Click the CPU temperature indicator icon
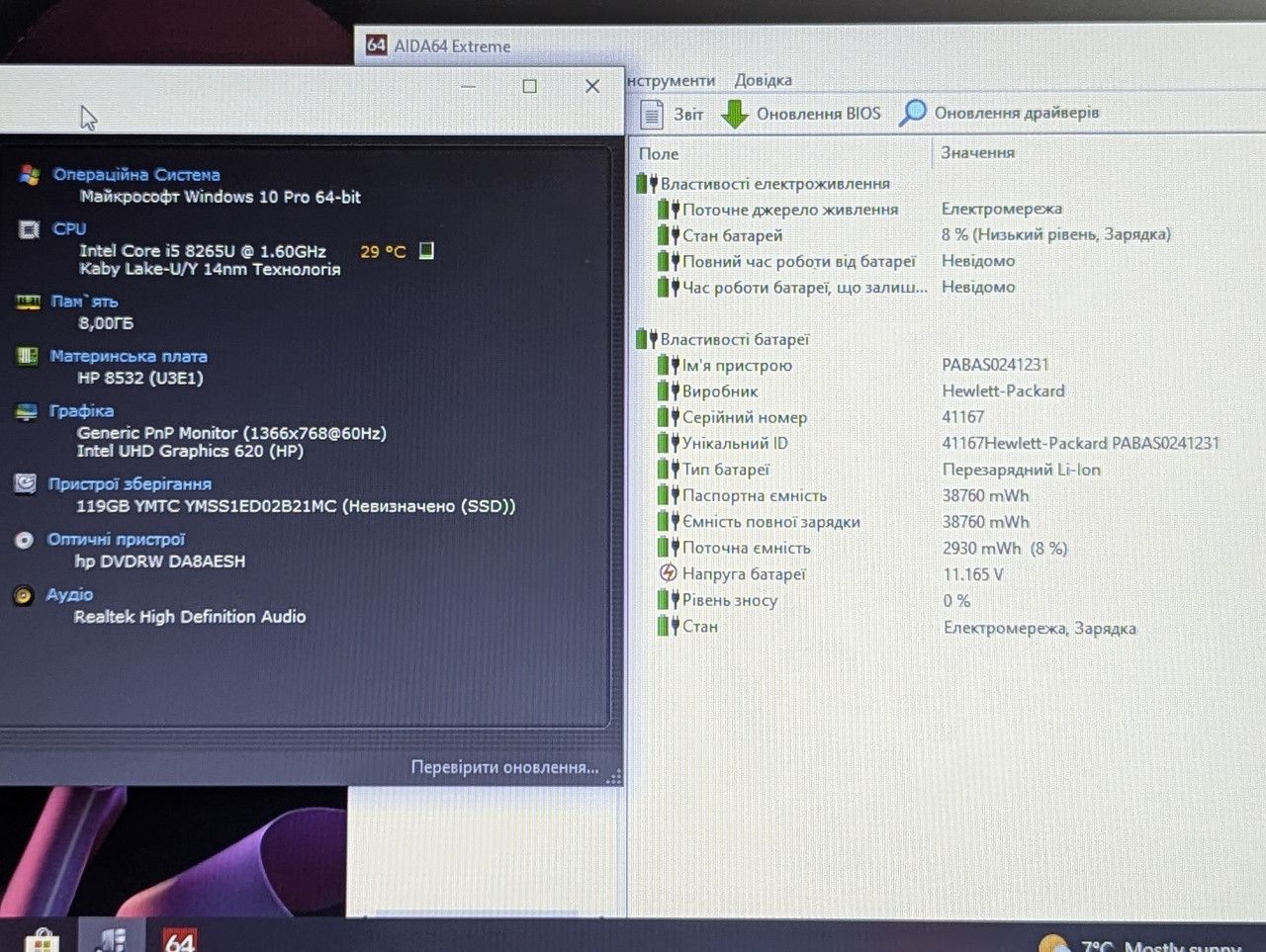The image size is (1266, 952). click(x=426, y=251)
